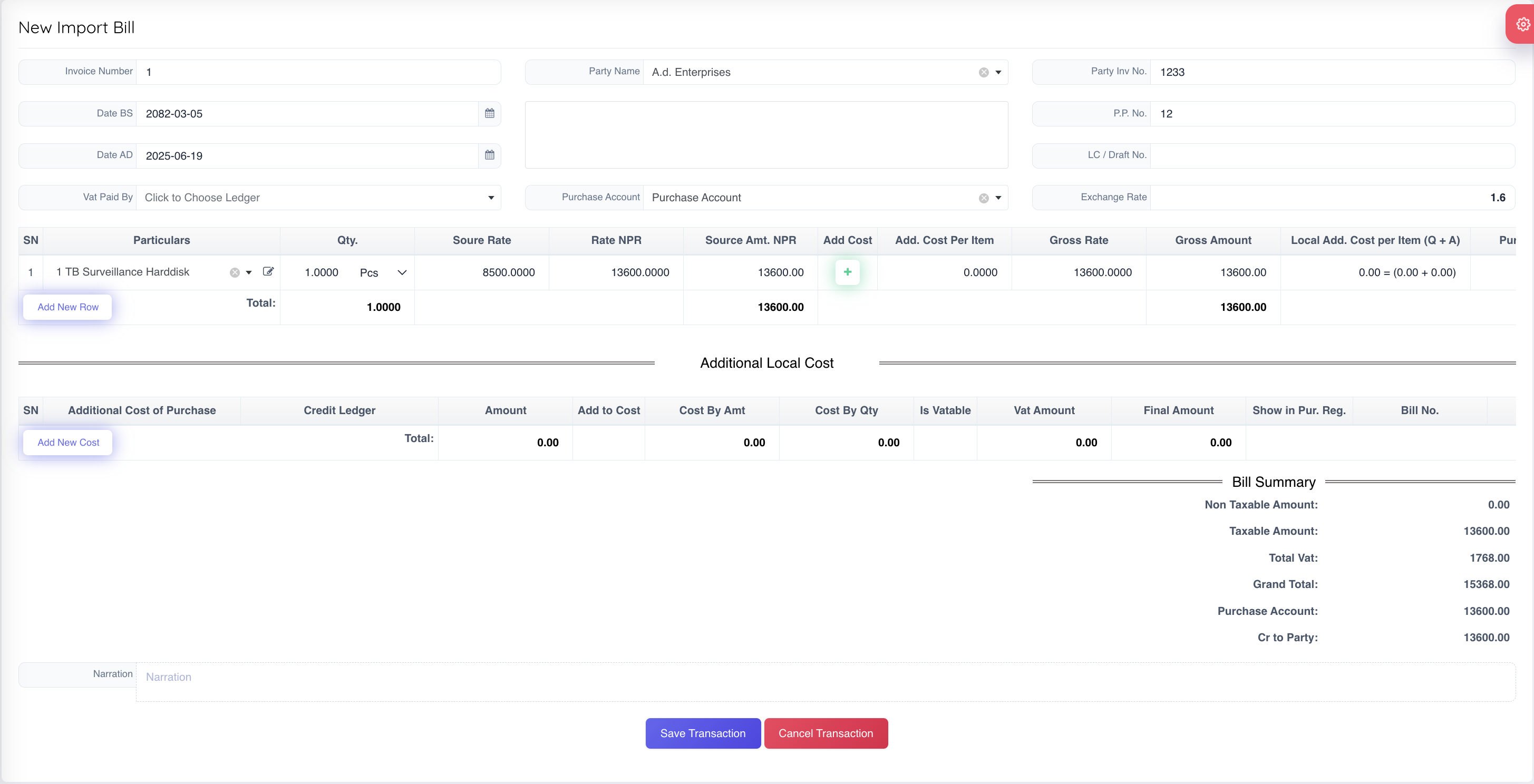Clear the selected Party Name
Image resolution: width=1534 pixels, height=784 pixels.
(984, 73)
